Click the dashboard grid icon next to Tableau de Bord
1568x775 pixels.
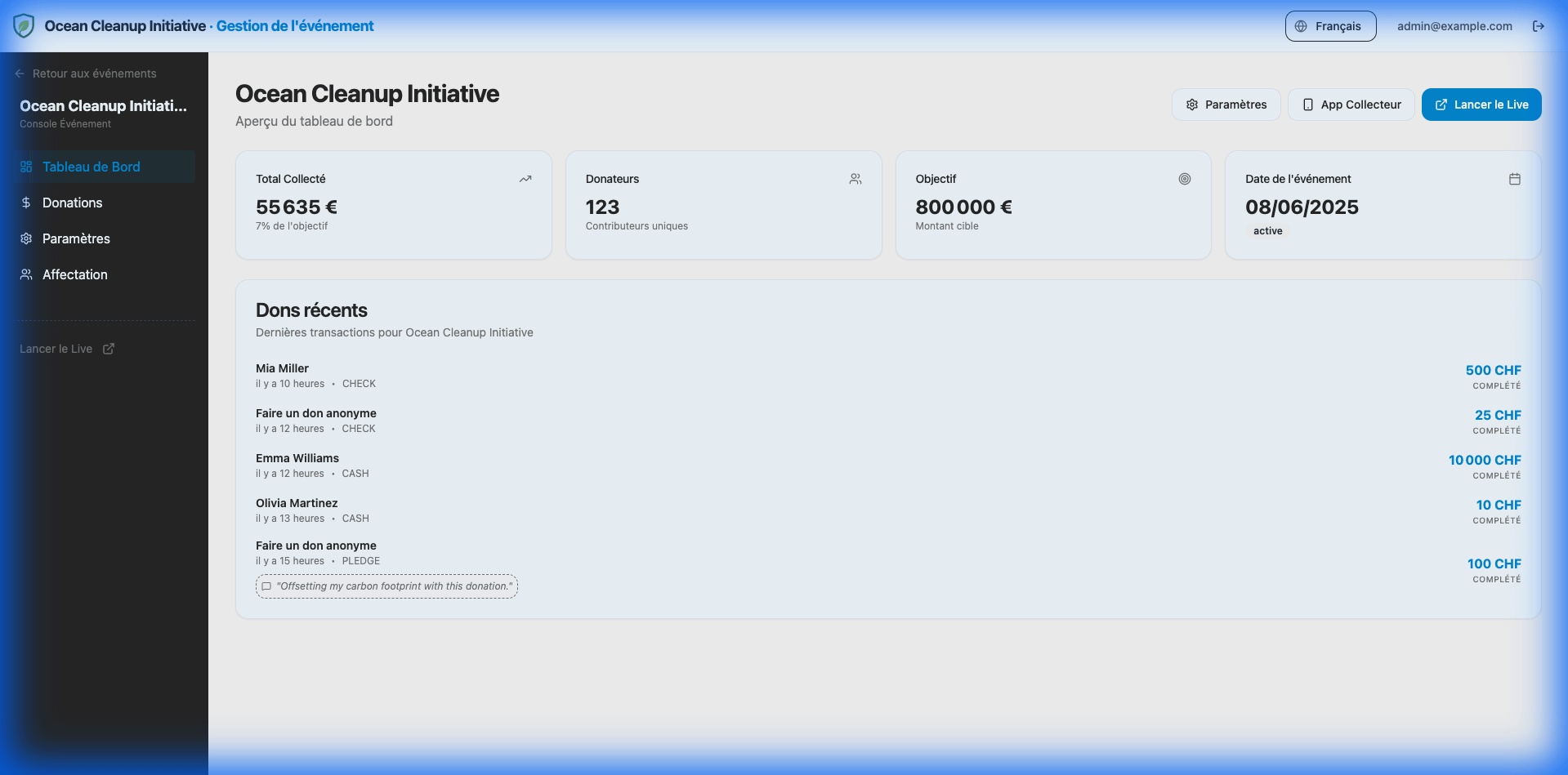coord(26,167)
